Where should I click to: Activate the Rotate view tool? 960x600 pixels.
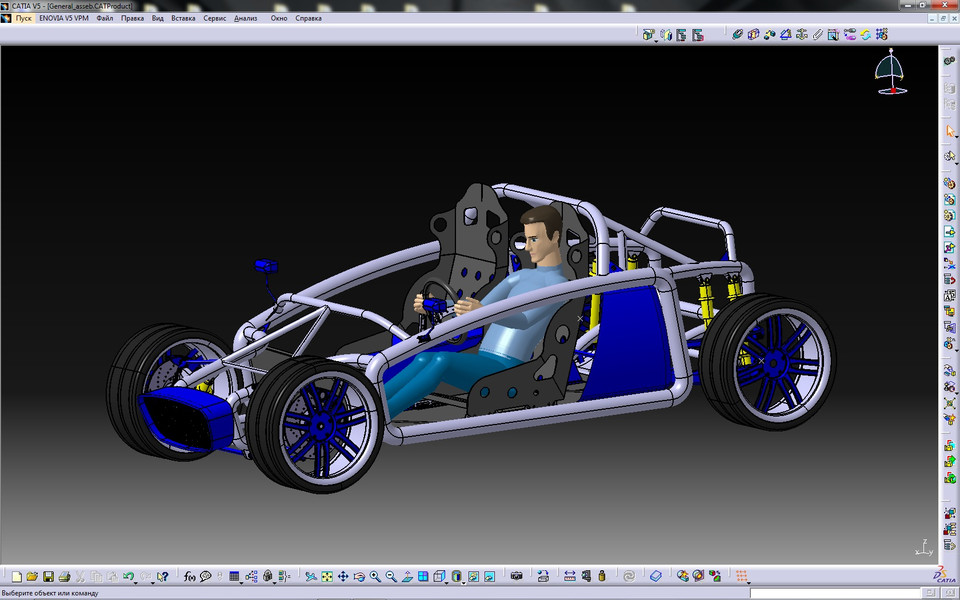(x=358, y=576)
